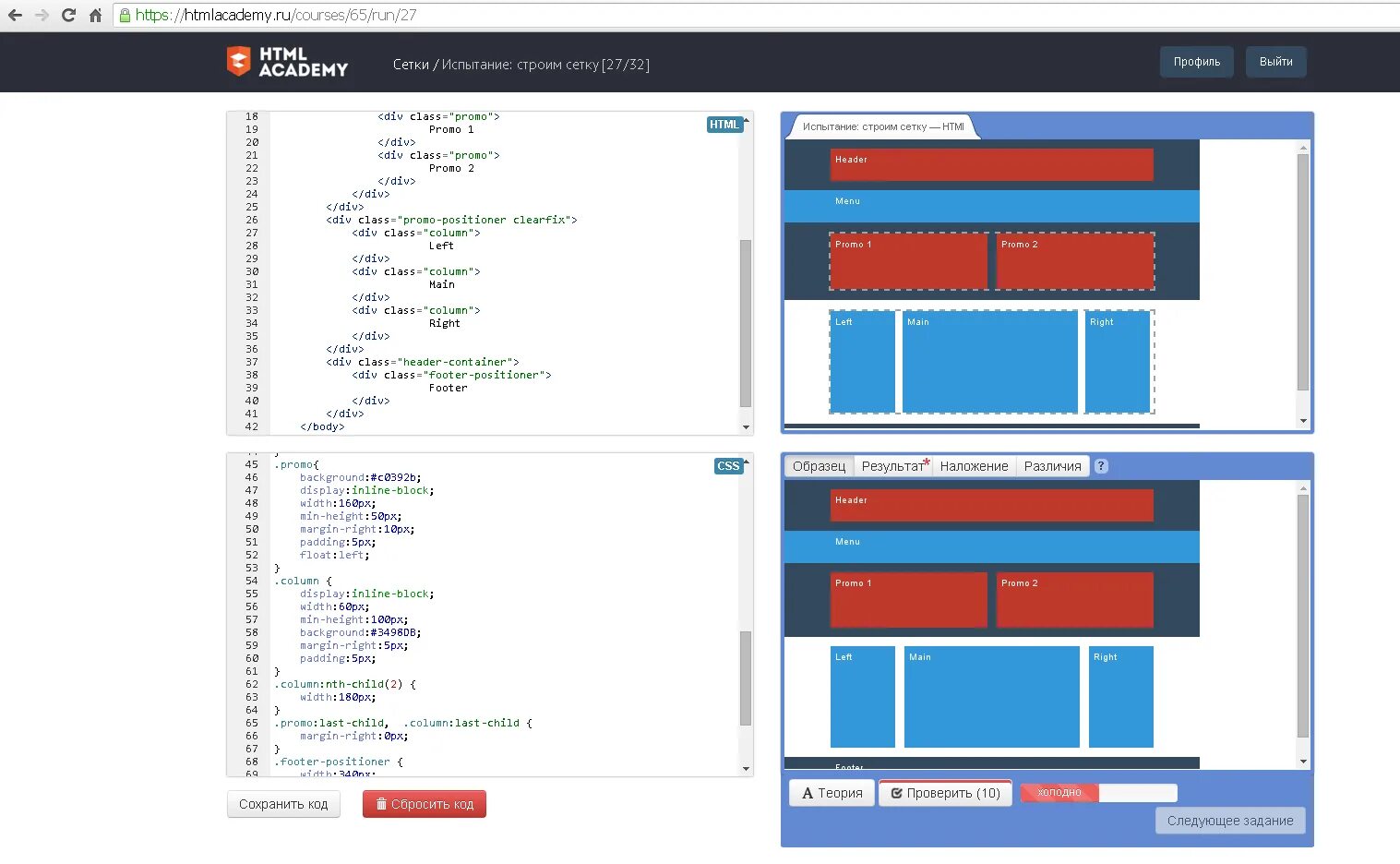Click CSS line float:left

point(334,555)
